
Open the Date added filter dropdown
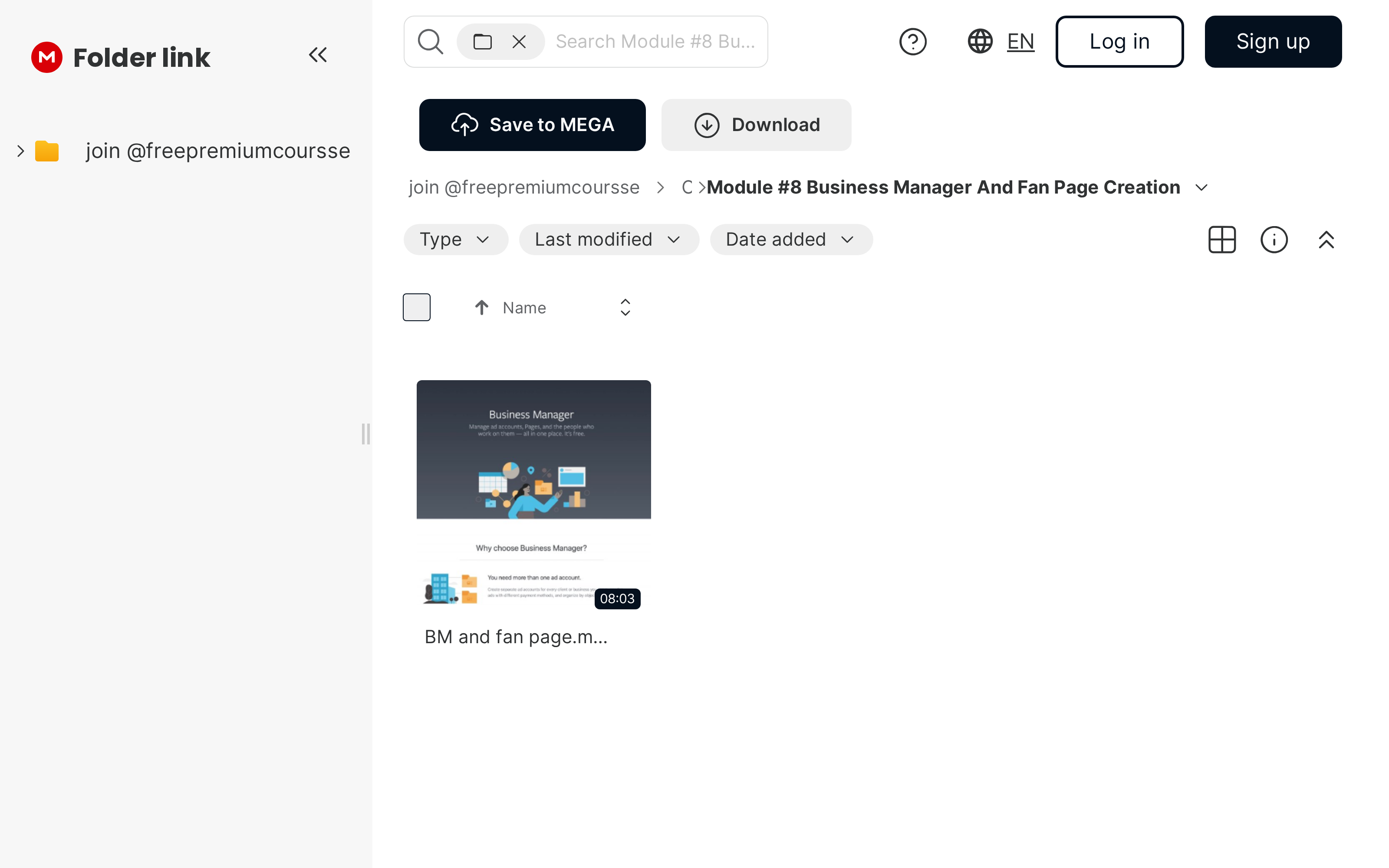point(791,240)
